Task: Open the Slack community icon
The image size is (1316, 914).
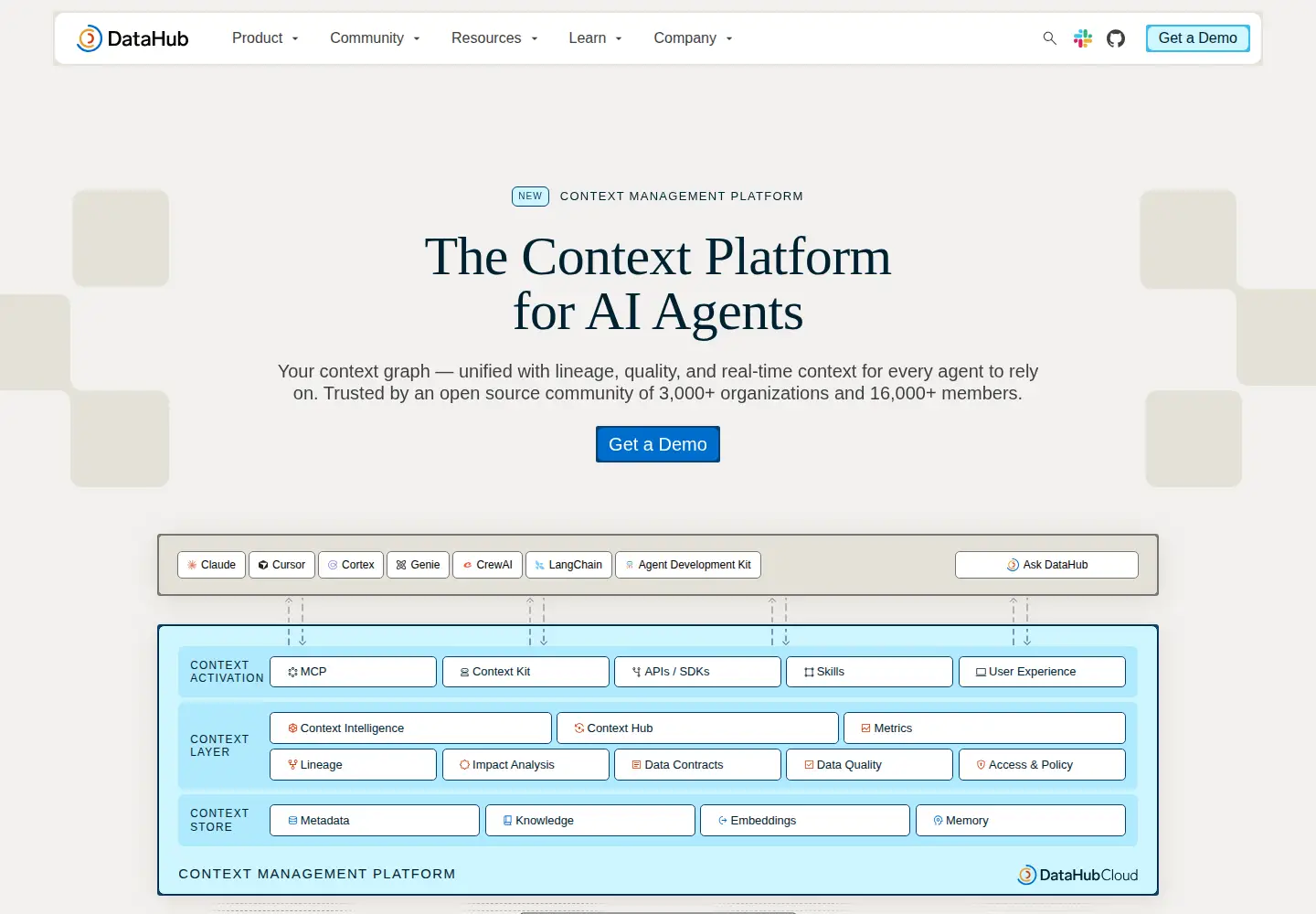Action: (x=1083, y=38)
